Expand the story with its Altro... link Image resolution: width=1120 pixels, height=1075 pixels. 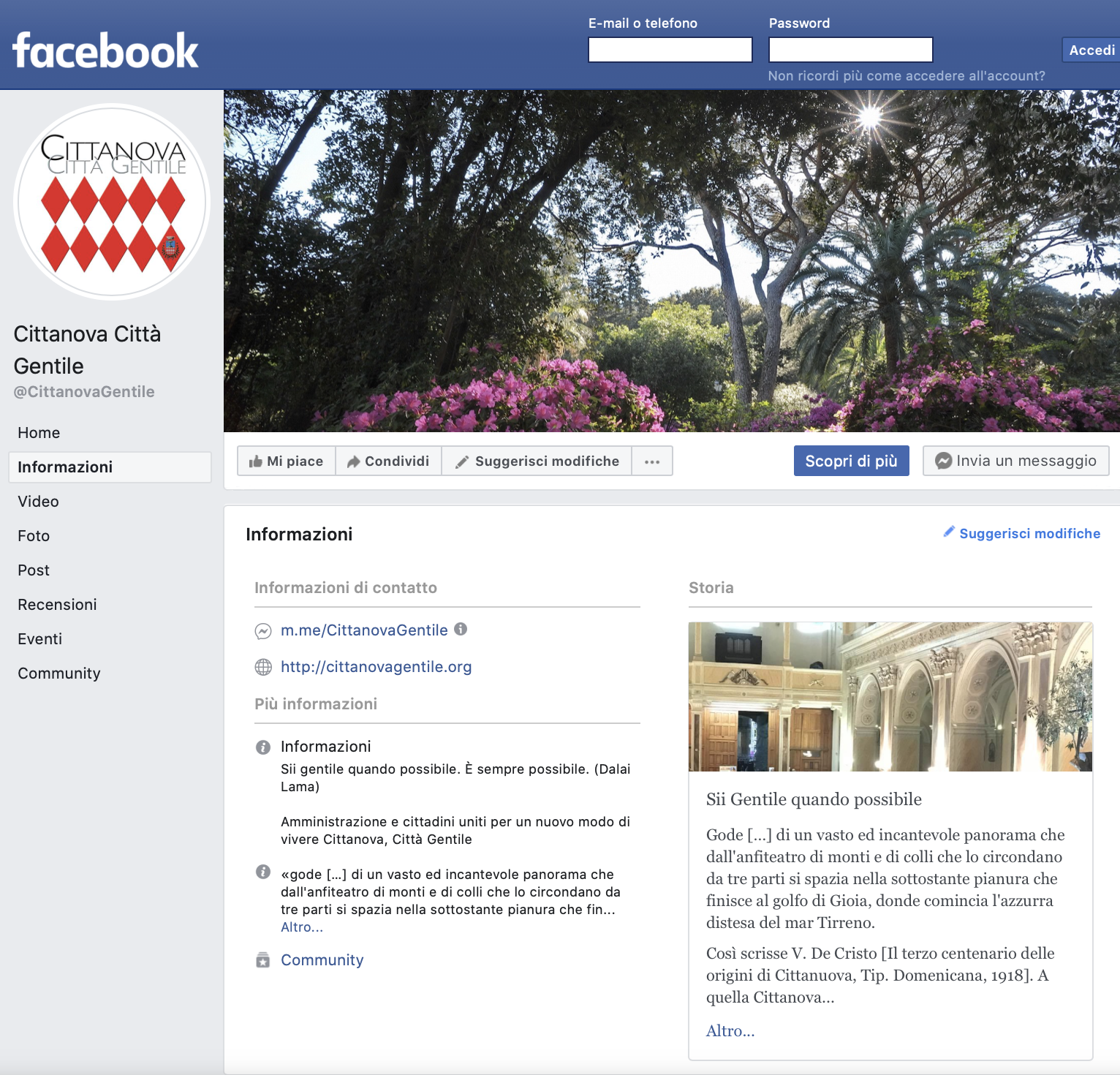pyautogui.click(x=730, y=1031)
